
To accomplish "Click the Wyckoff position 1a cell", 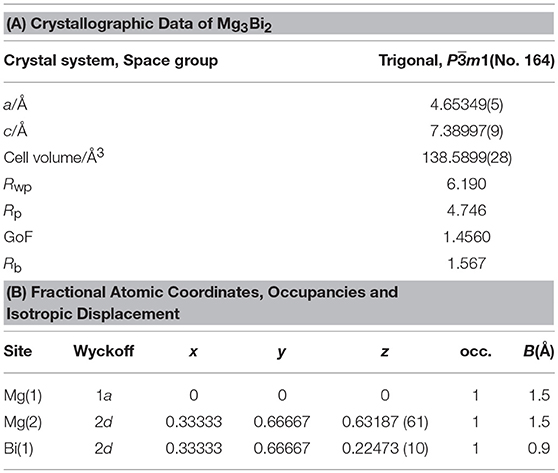I will [x=104, y=396].
